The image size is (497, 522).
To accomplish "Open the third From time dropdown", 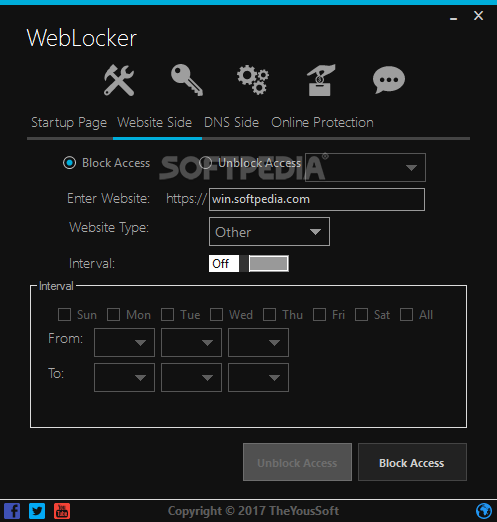I will coord(258,342).
